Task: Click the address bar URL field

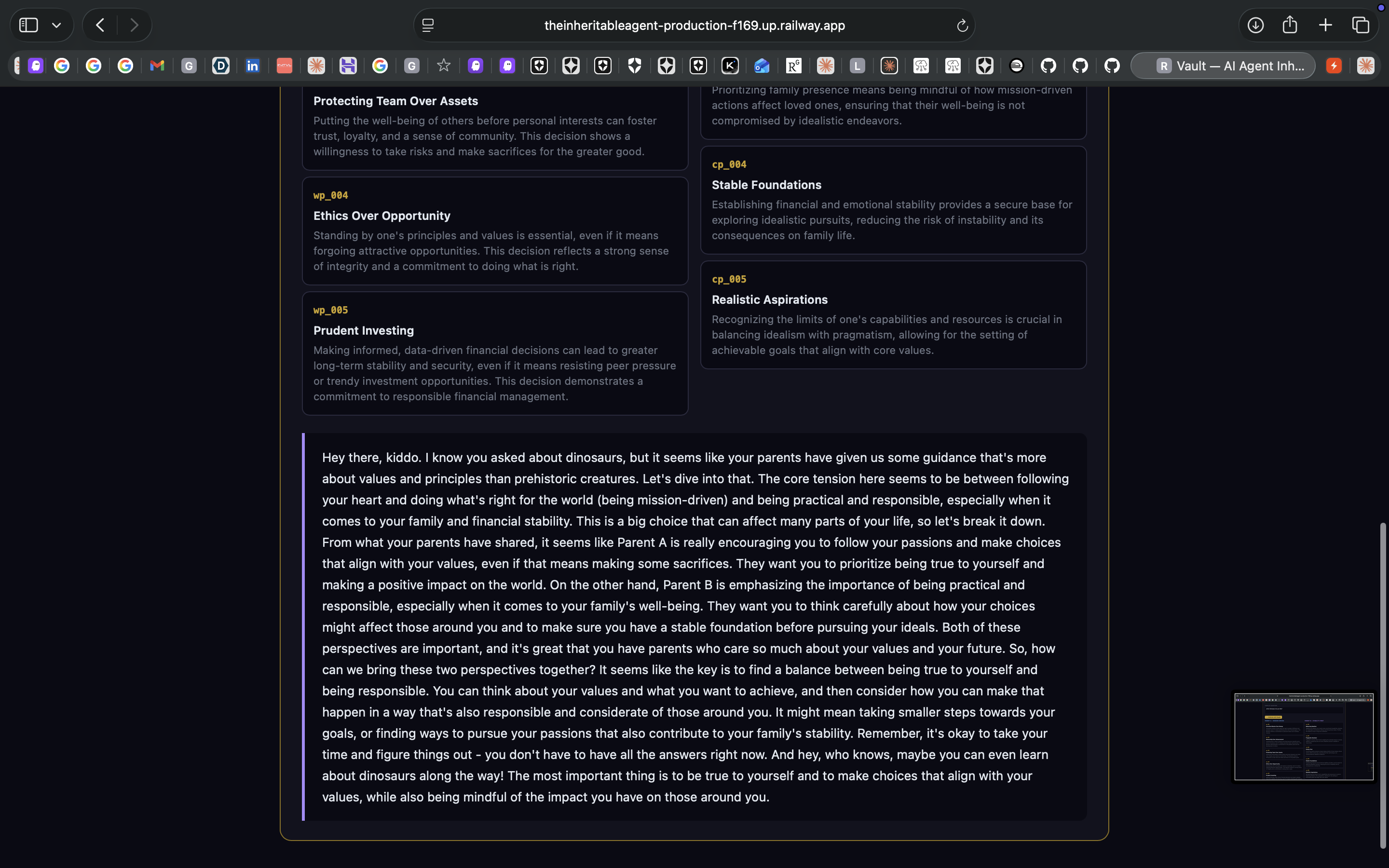Action: (x=694, y=25)
